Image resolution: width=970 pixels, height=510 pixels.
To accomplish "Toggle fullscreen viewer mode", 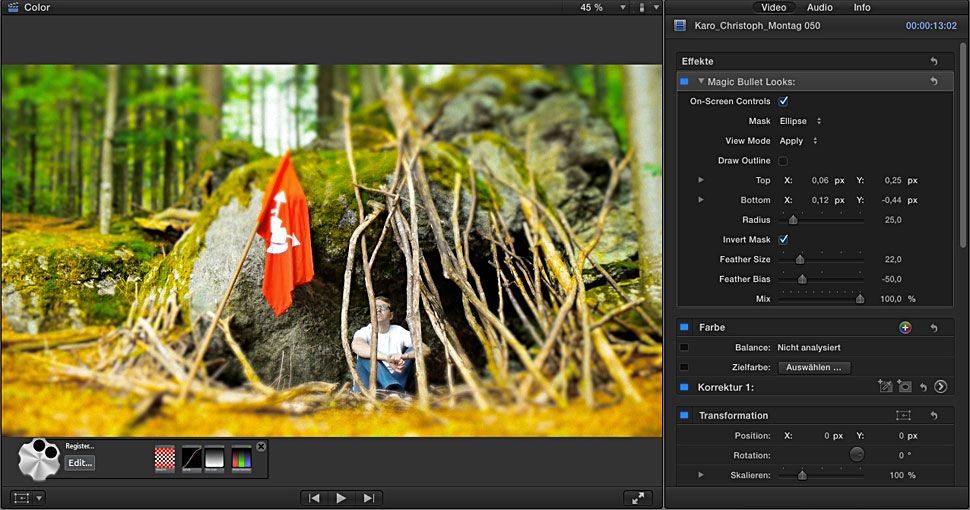I will 636,497.
